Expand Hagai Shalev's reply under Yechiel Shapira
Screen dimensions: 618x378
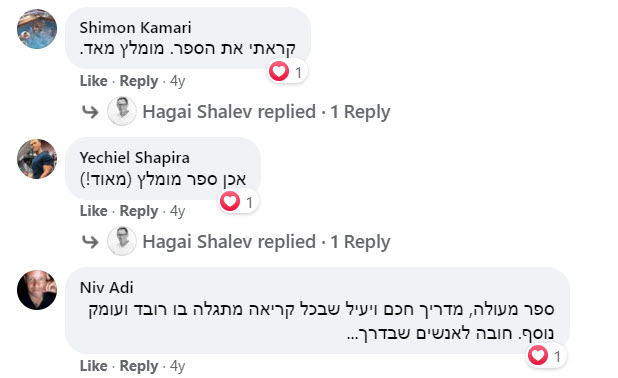point(266,242)
